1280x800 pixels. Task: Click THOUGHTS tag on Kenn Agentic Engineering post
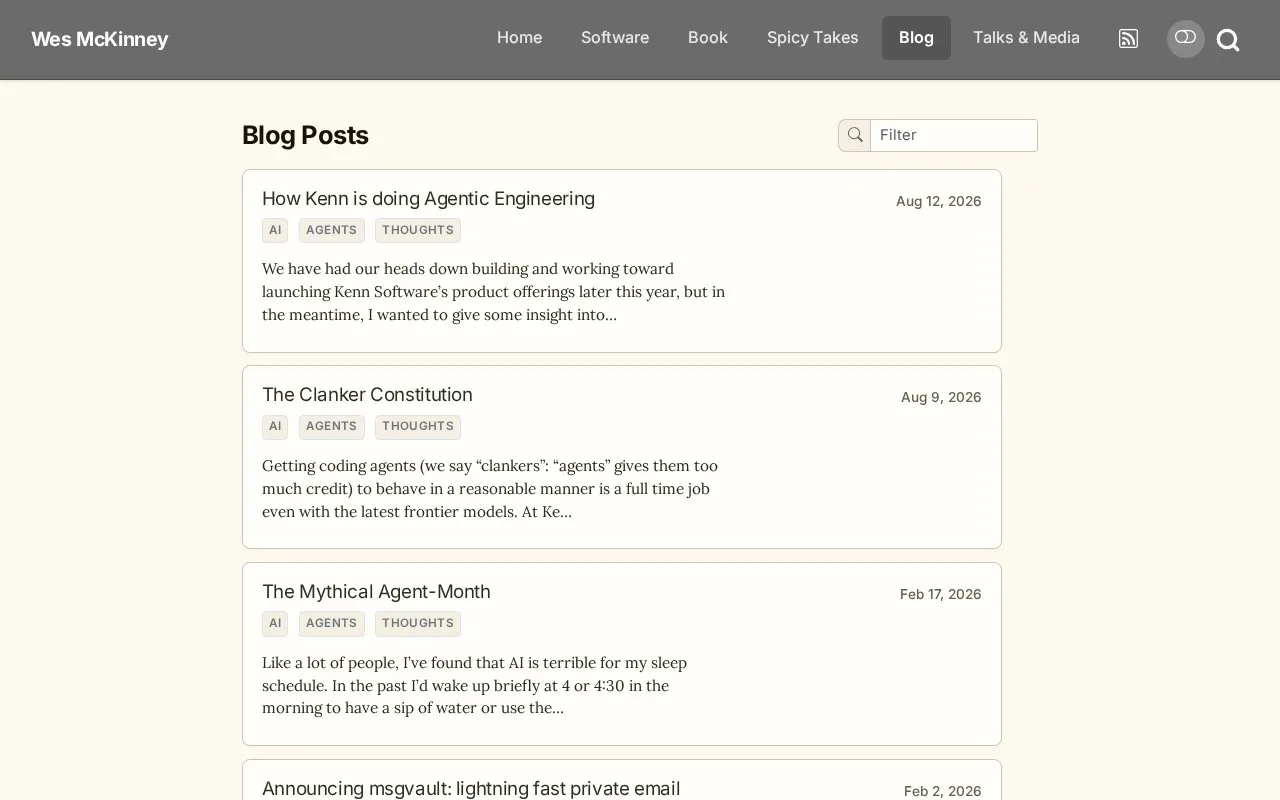418,230
